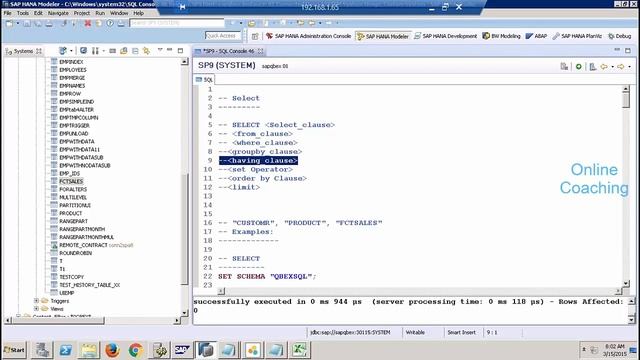The width and height of the screenshot is (640, 360).
Task: Select the SQL sub-tab in the console
Action: click(204, 80)
